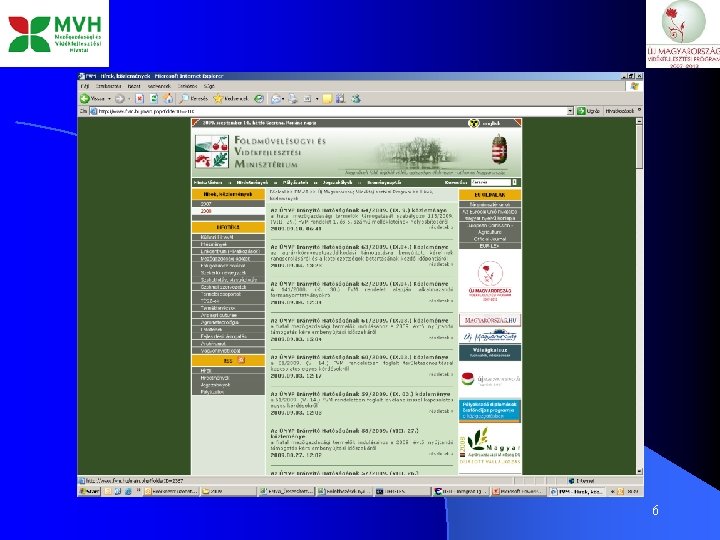Open the Pályázatok navigation link
This screenshot has width=720, height=540.
[295, 182]
